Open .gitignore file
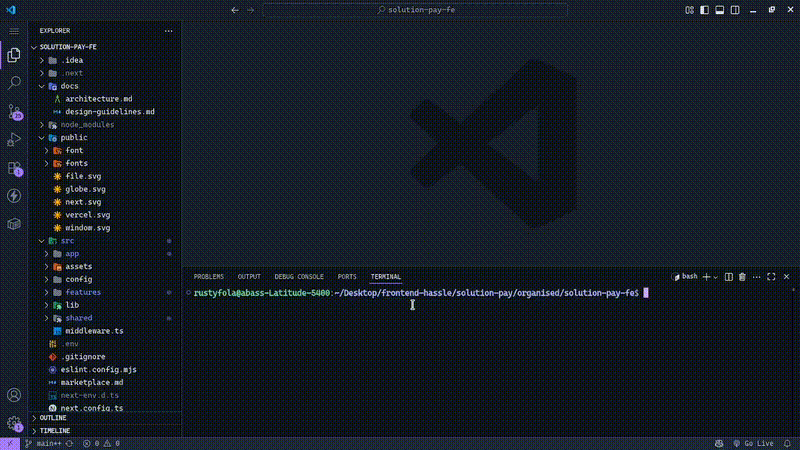The height and width of the screenshot is (450, 800). (105, 357)
